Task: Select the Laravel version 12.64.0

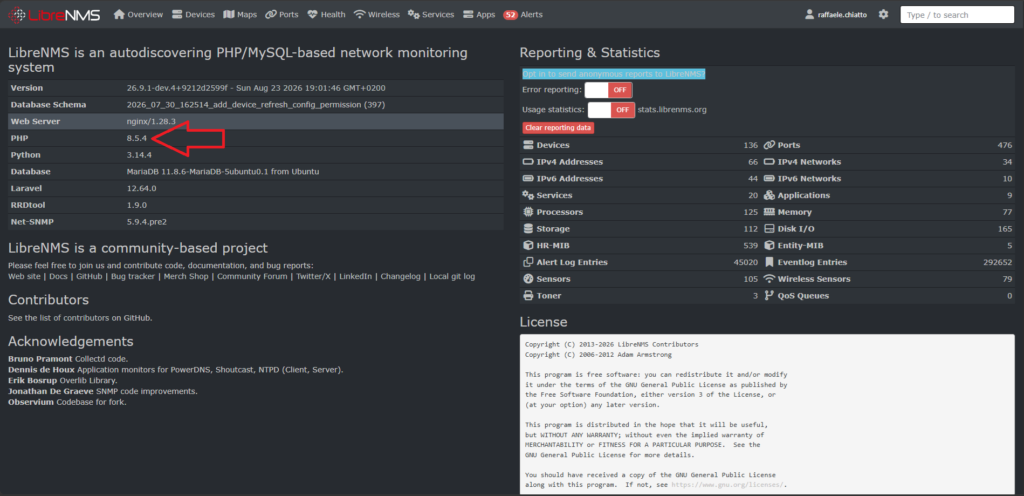Action: click(x=142, y=189)
